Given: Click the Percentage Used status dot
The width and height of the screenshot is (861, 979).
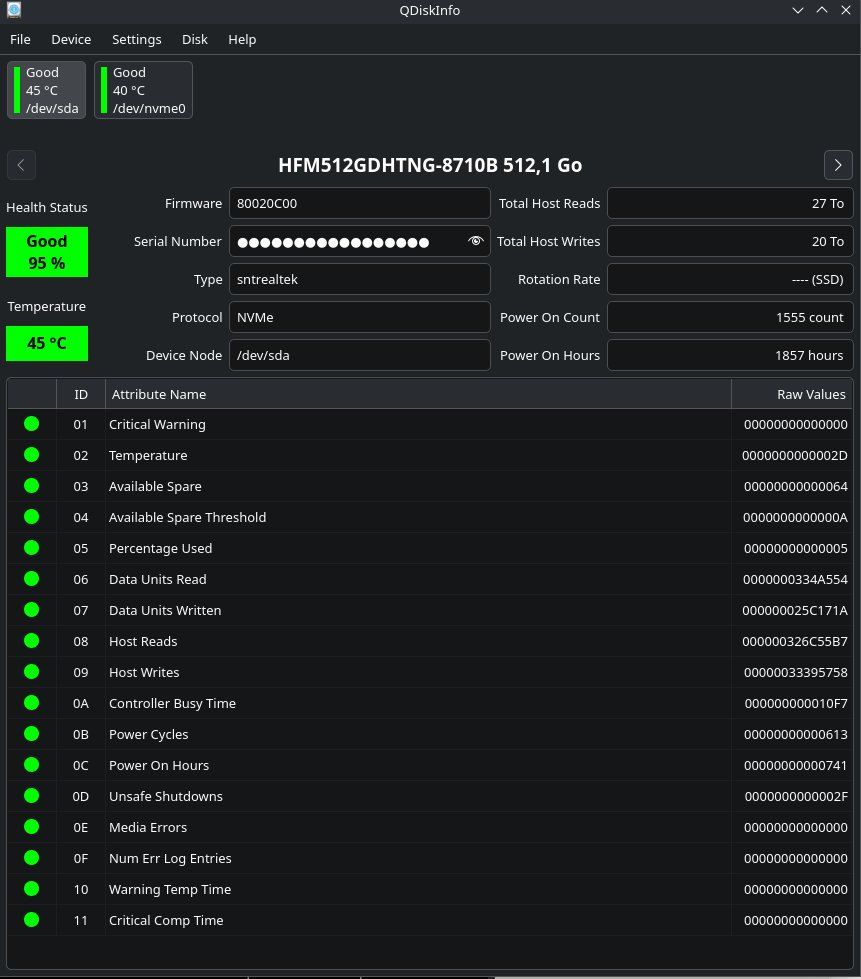Looking at the screenshot, I should coord(31,548).
